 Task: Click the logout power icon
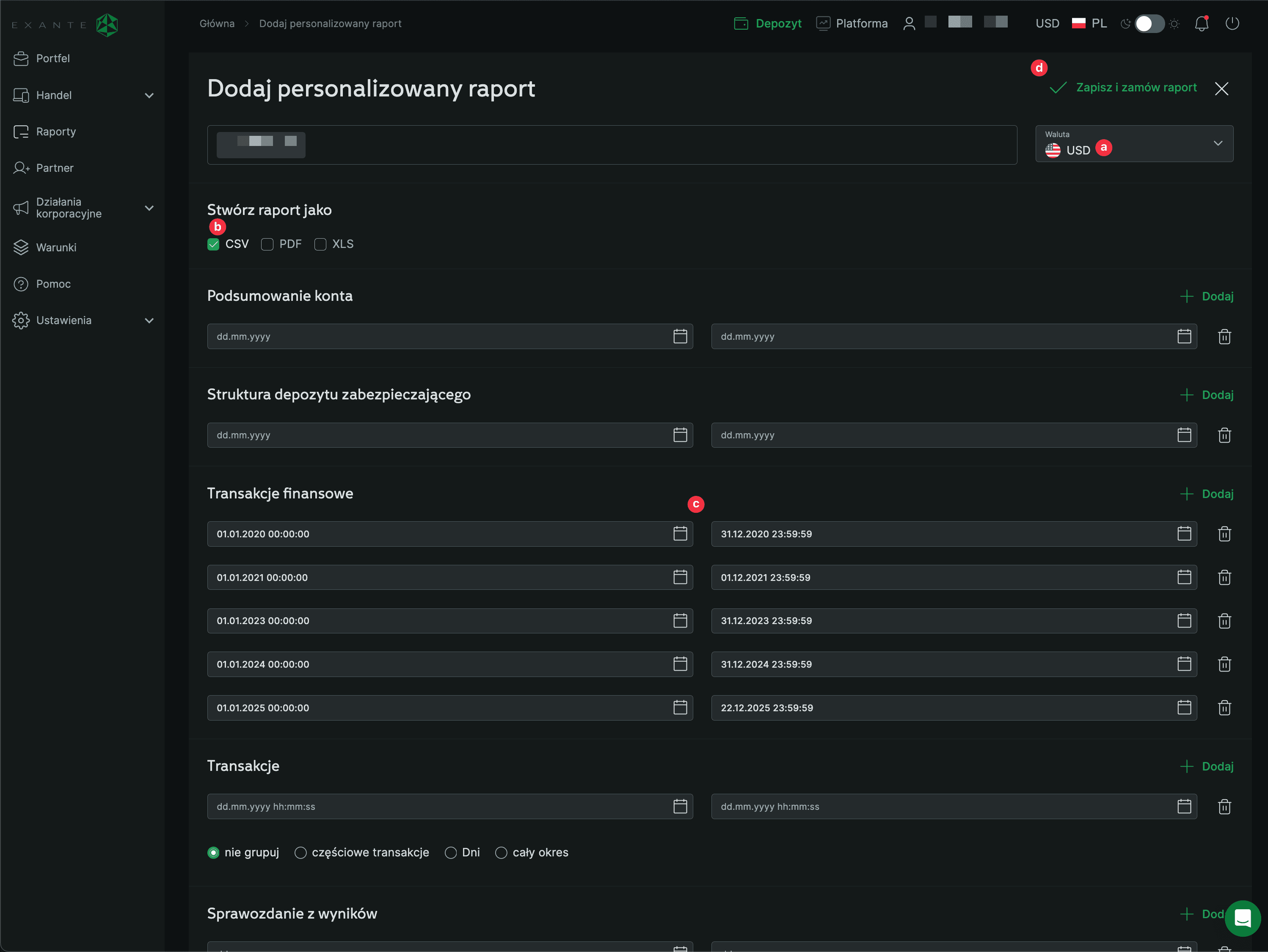pyautogui.click(x=1232, y=24)
